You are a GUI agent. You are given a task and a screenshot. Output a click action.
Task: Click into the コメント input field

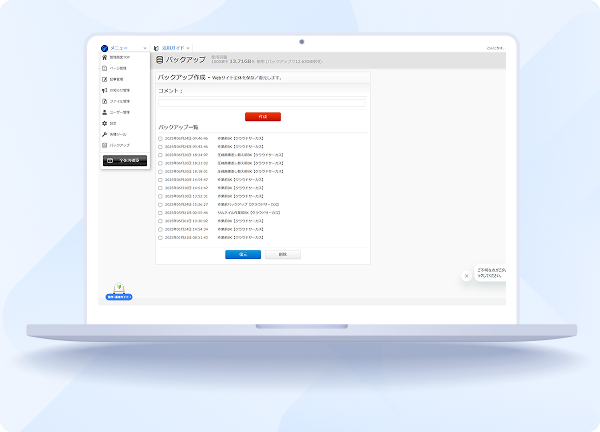pos(262,103)
